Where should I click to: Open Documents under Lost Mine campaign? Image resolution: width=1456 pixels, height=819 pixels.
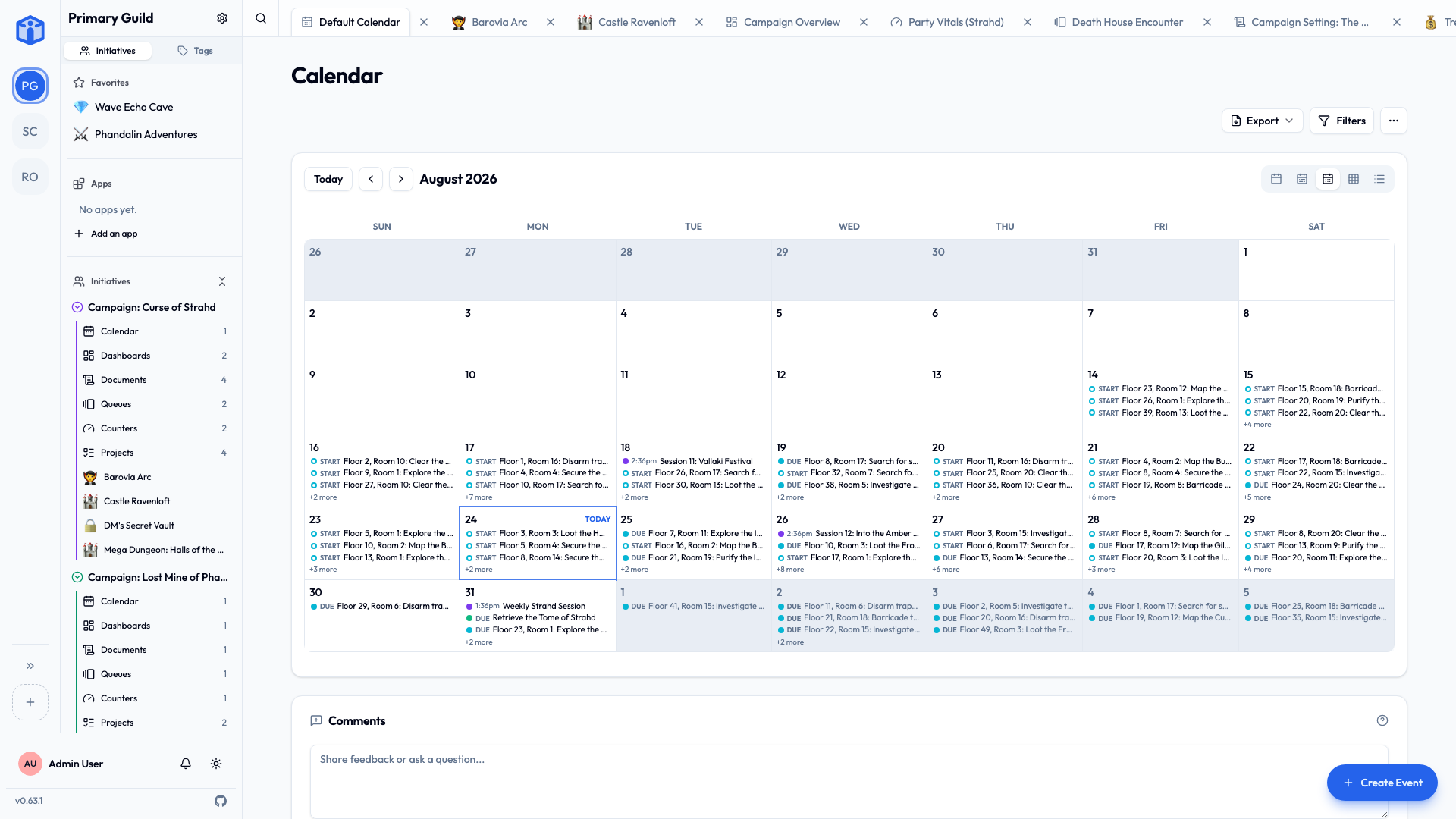155,650
